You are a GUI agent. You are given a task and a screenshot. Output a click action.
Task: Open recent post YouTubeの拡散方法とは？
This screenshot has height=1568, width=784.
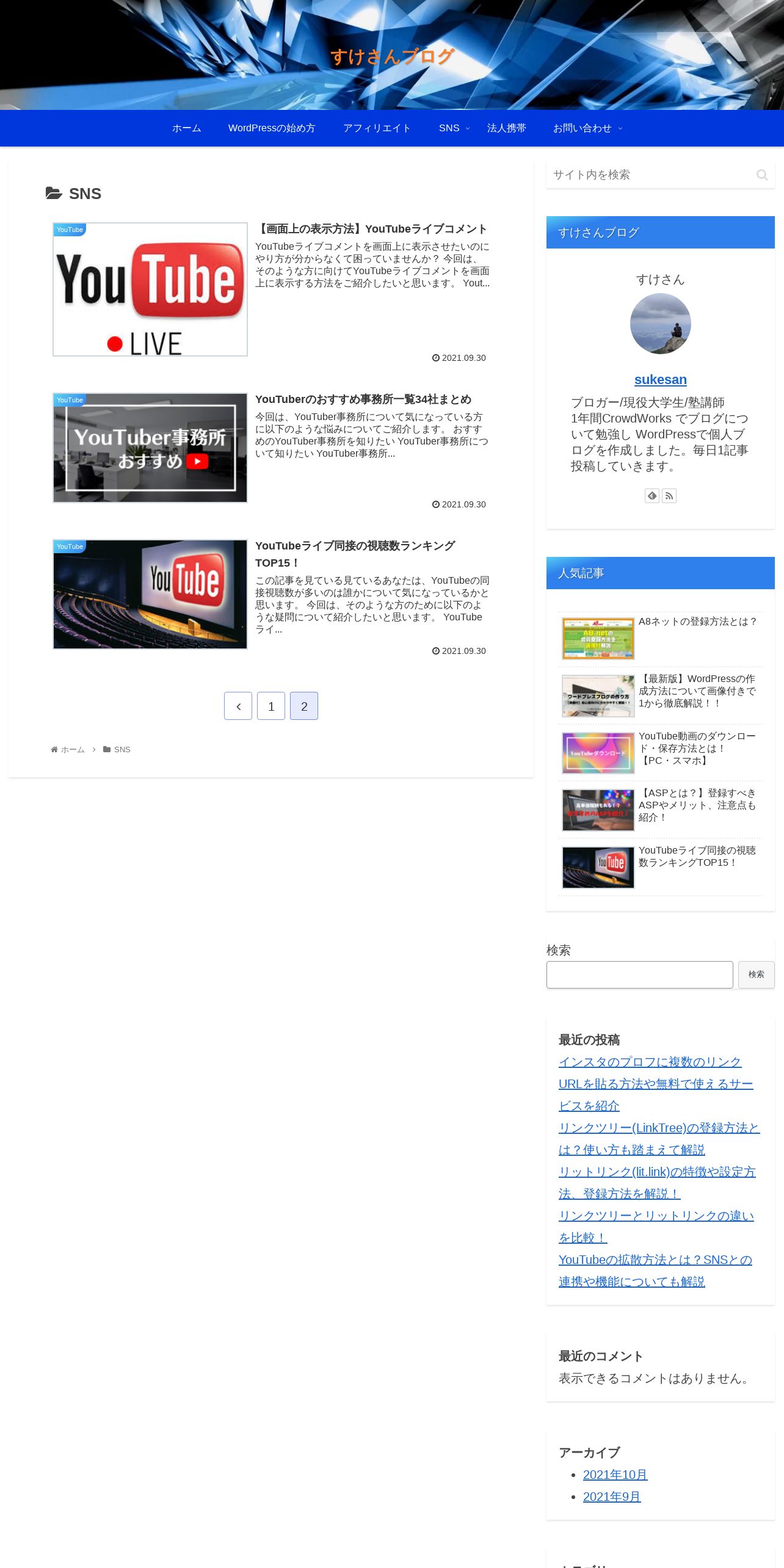click(x=655, y=1271)
